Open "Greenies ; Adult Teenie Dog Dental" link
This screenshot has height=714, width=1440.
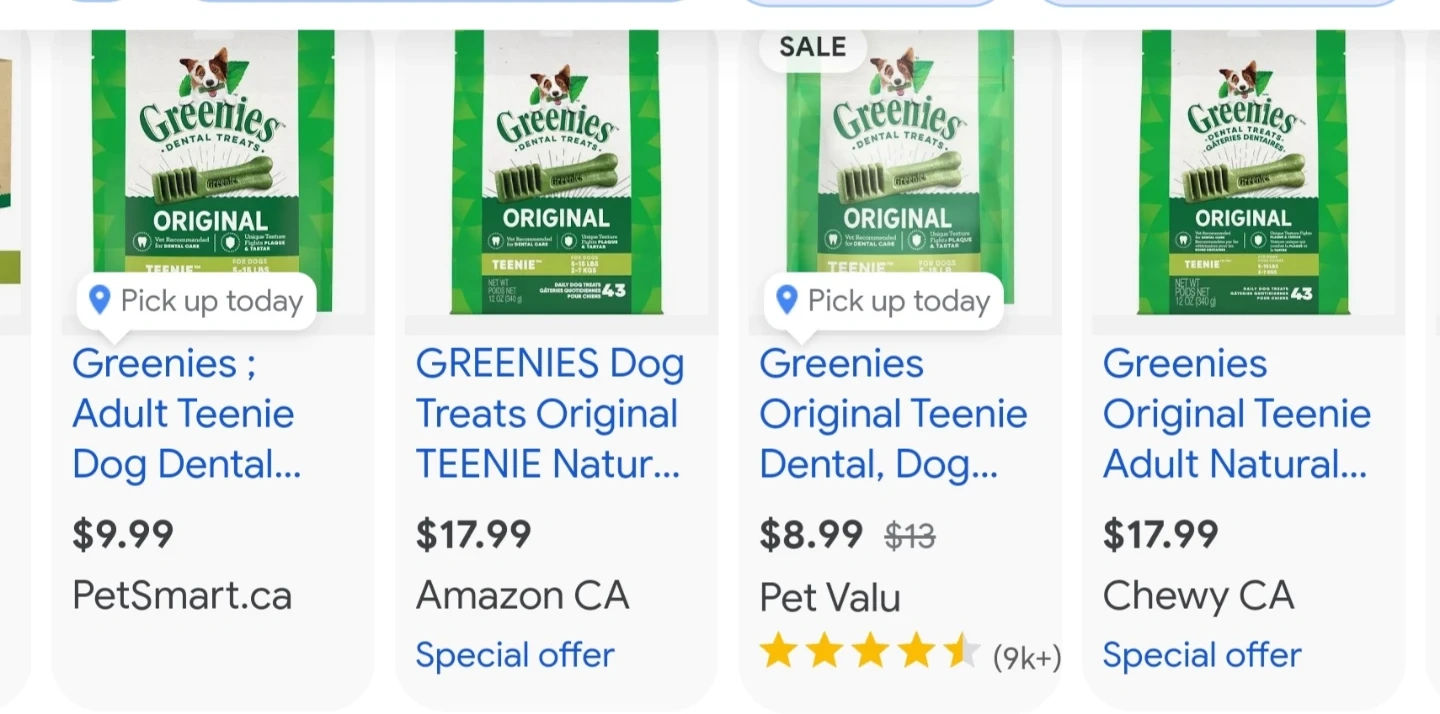pyautogui.click(x=186, y=414)
